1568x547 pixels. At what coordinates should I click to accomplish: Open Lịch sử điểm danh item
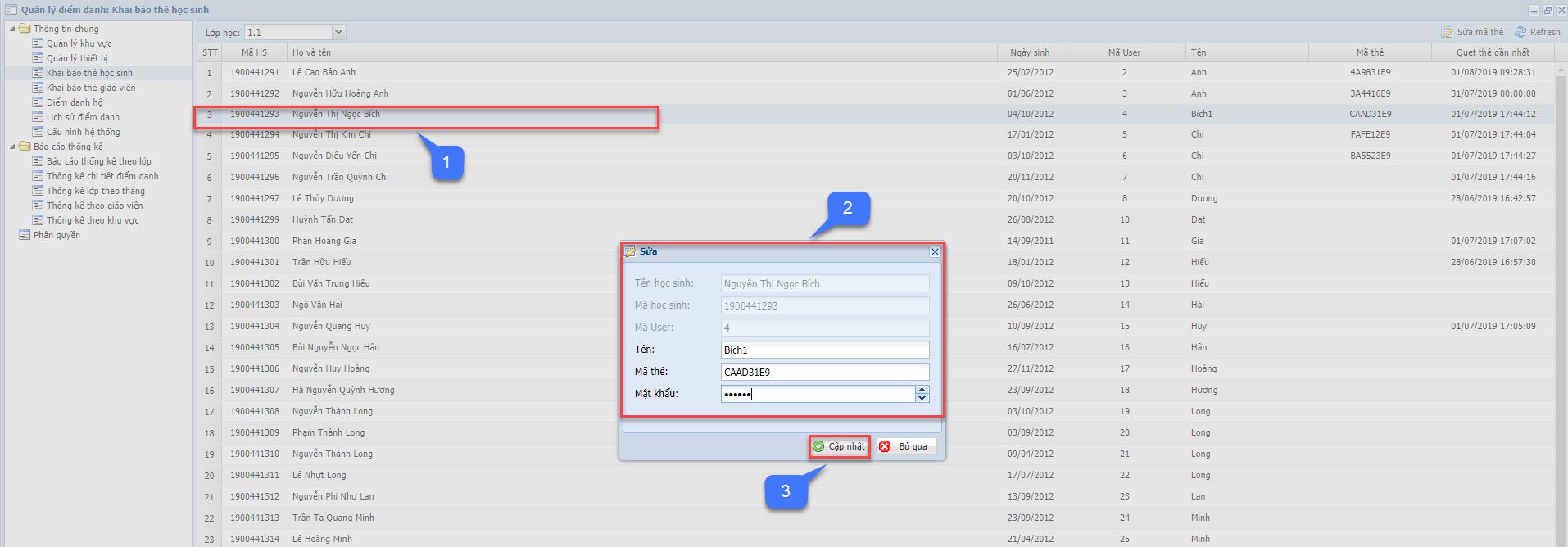point(83,117)
